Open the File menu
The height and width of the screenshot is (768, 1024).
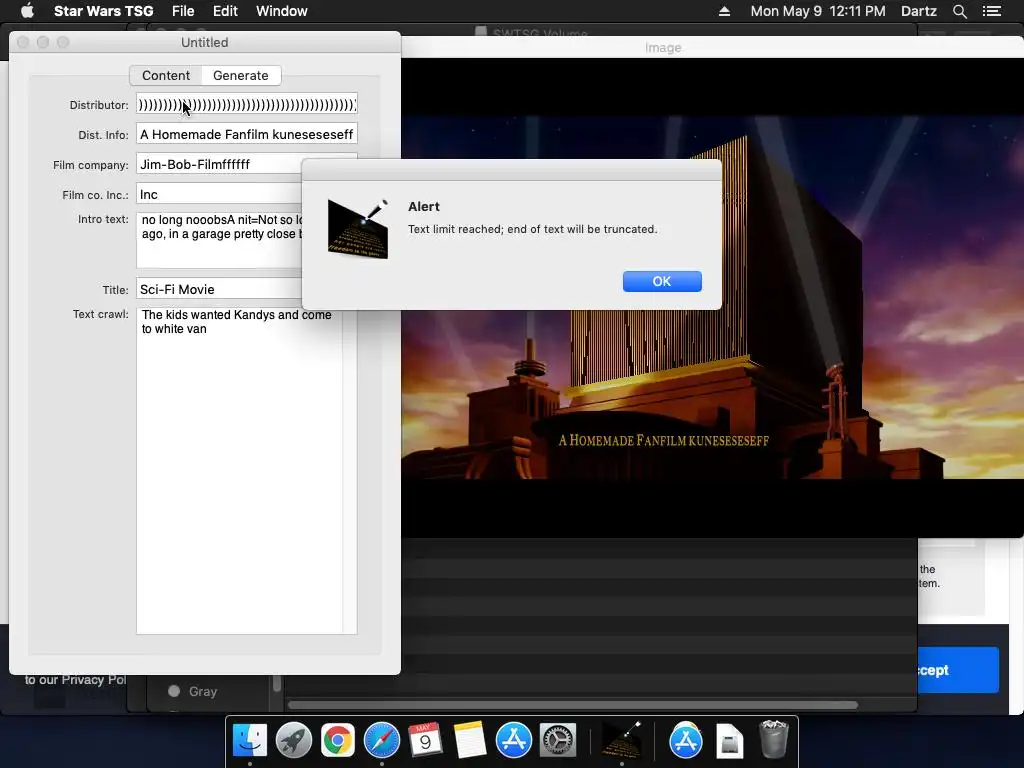[183, 11]
